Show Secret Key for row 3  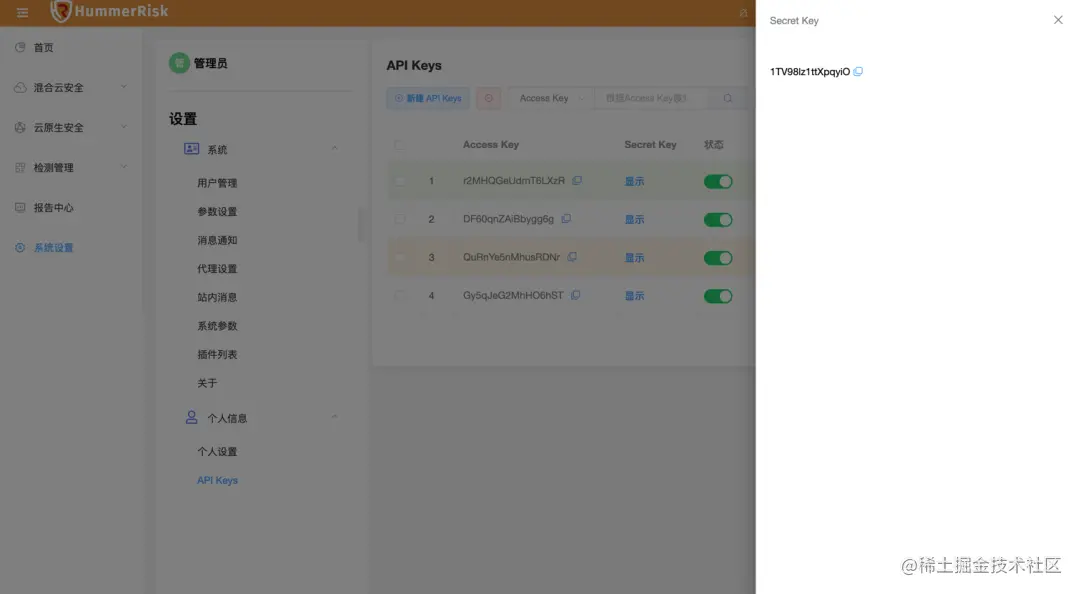[x=634, y=258]
